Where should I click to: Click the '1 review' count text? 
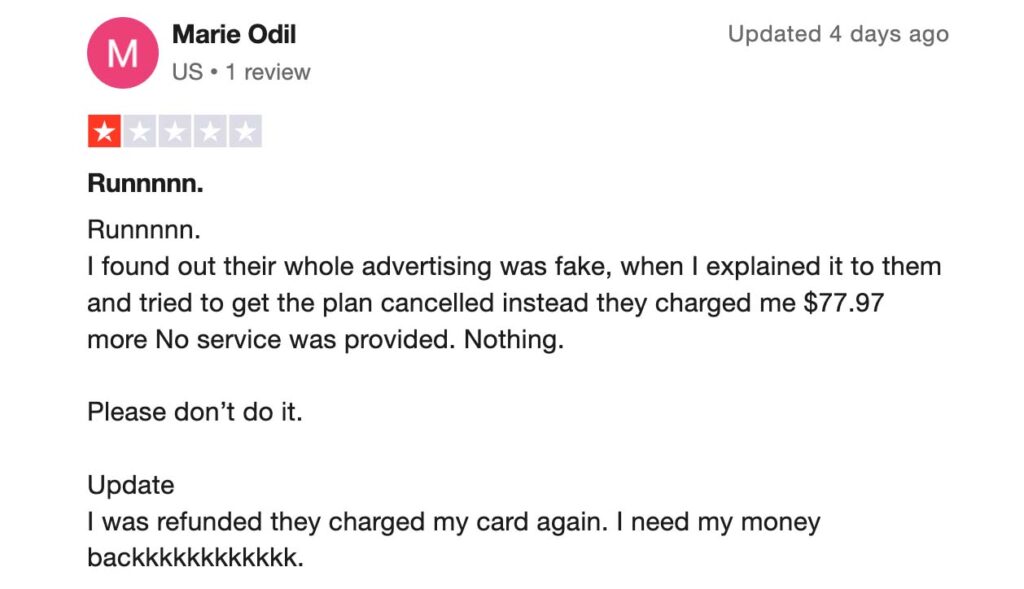(268, 72)
